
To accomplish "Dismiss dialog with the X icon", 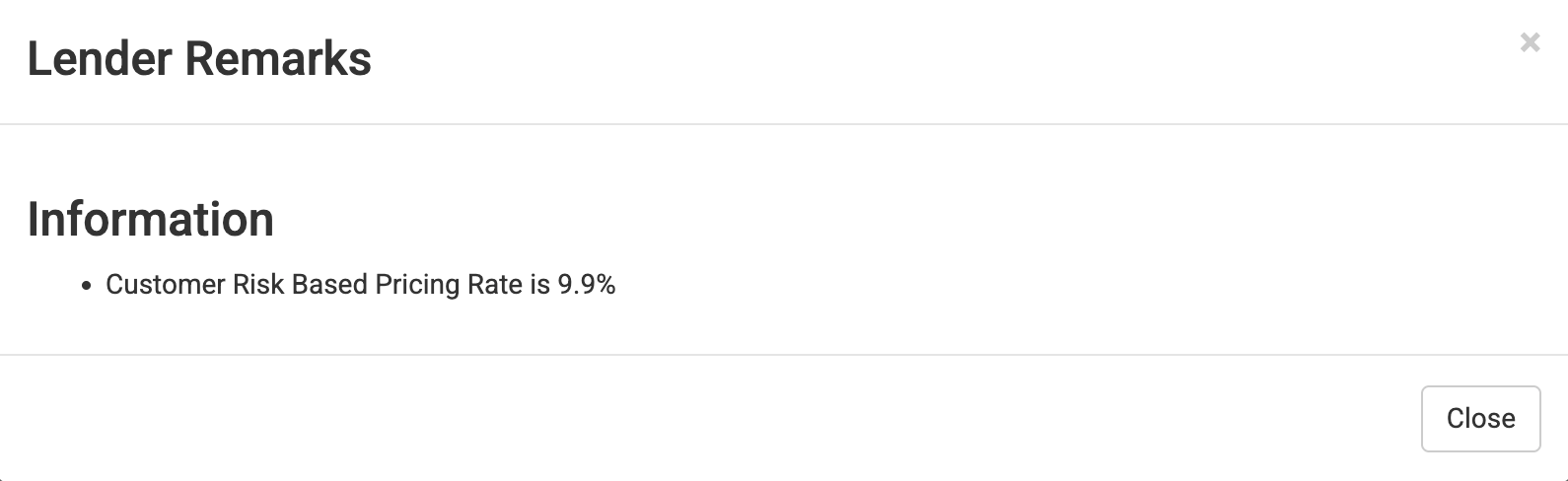I will tap(1530, 42).
